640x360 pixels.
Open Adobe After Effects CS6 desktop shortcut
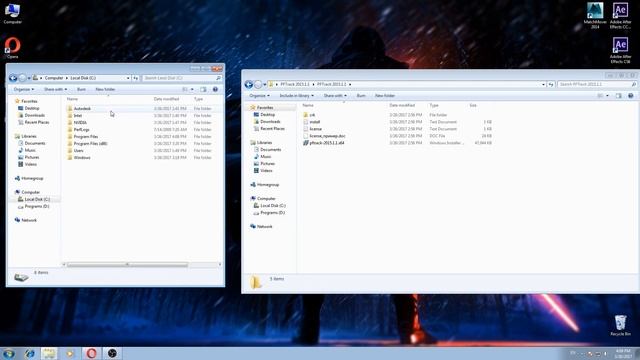620,50
